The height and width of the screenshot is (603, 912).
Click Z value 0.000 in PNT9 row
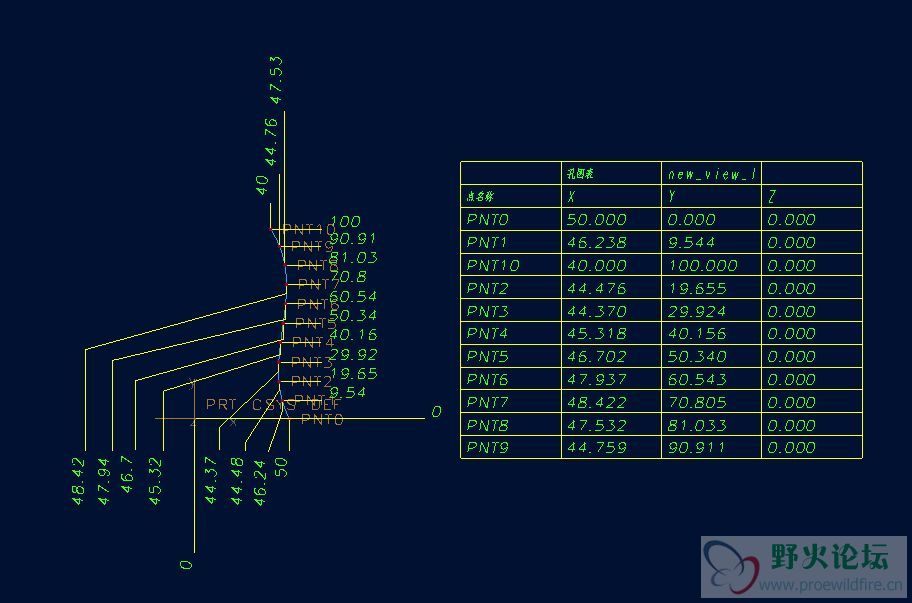point(791,448)
